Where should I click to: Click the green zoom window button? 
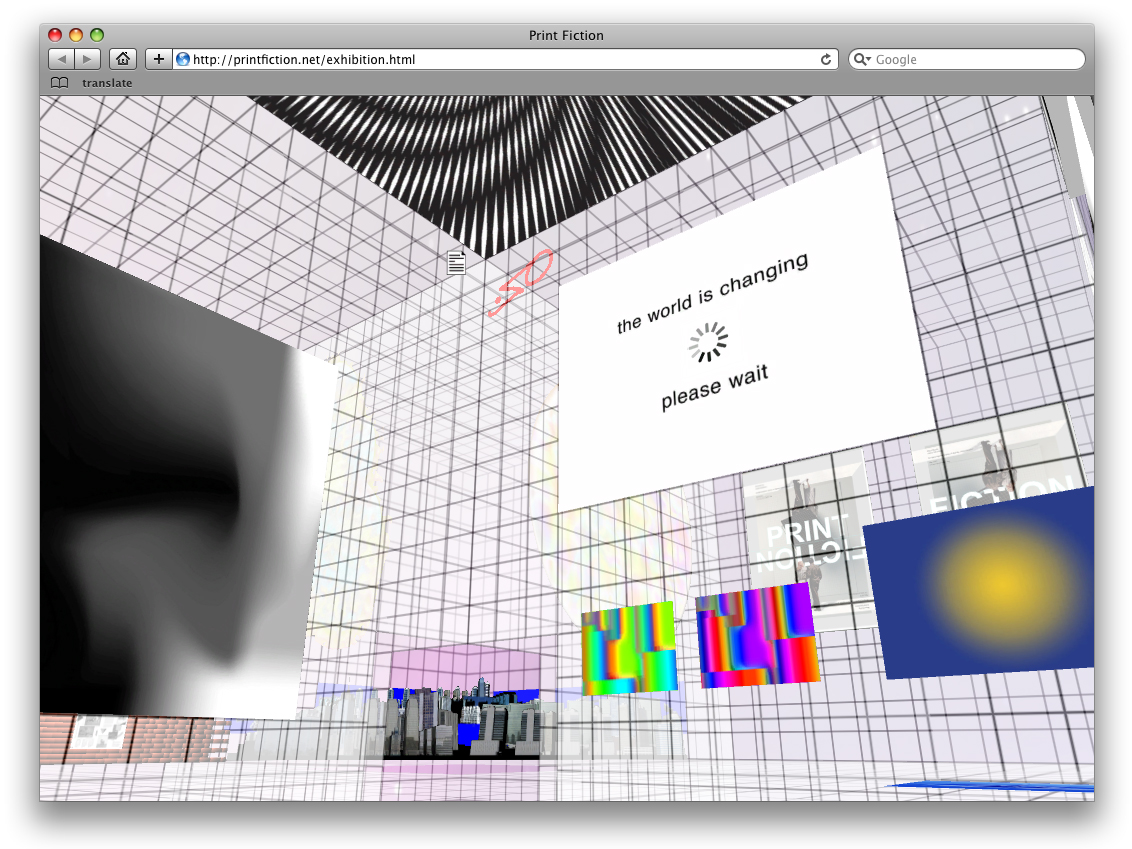(x=97, y=35)
